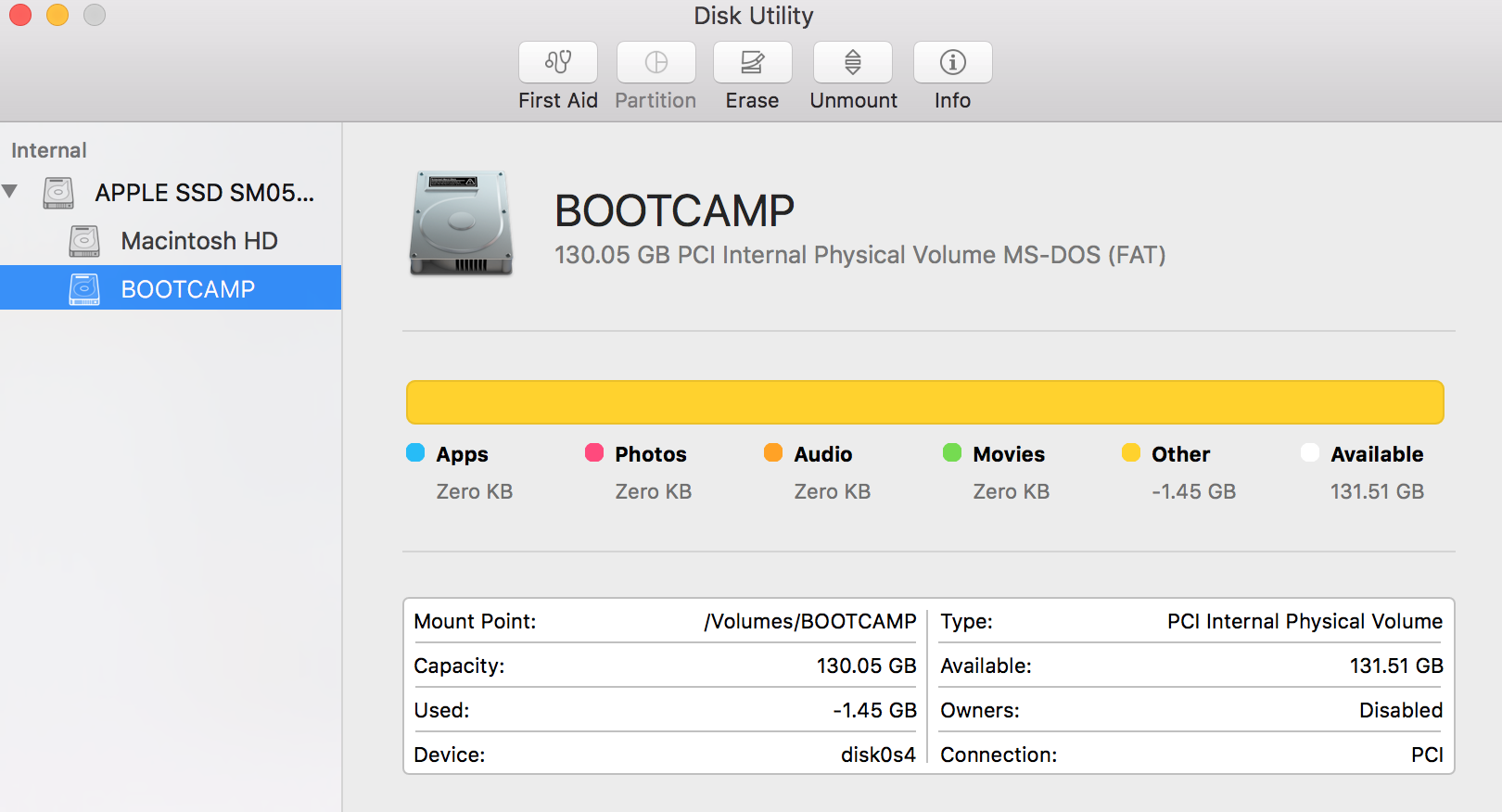Click the Audio legend label
The image size is (1502, 812).
tap(823, 454)
